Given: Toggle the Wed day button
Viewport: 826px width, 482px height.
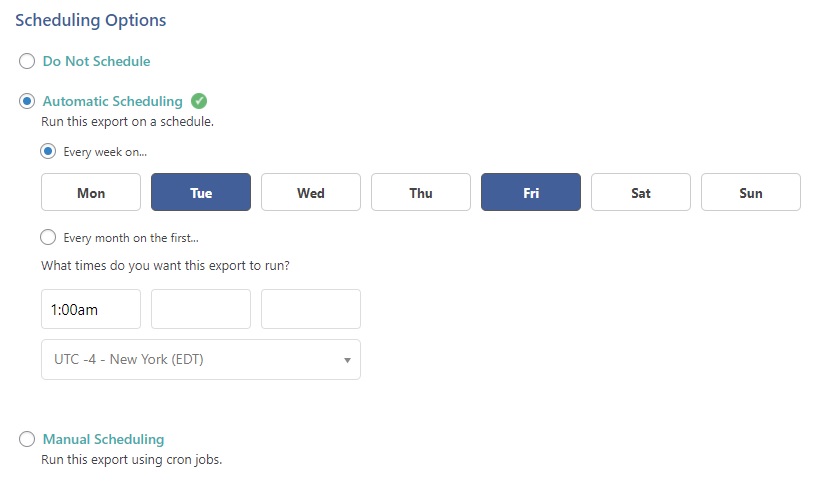Looking at the screenshot, I should point(311,192).
